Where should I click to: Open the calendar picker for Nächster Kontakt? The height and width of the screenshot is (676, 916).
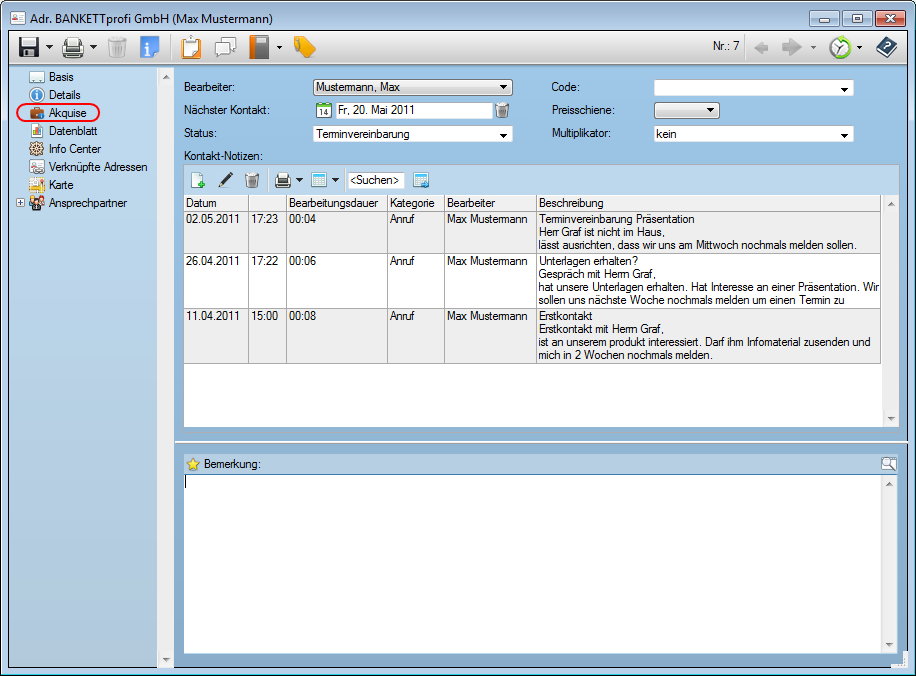click(323, 111)
